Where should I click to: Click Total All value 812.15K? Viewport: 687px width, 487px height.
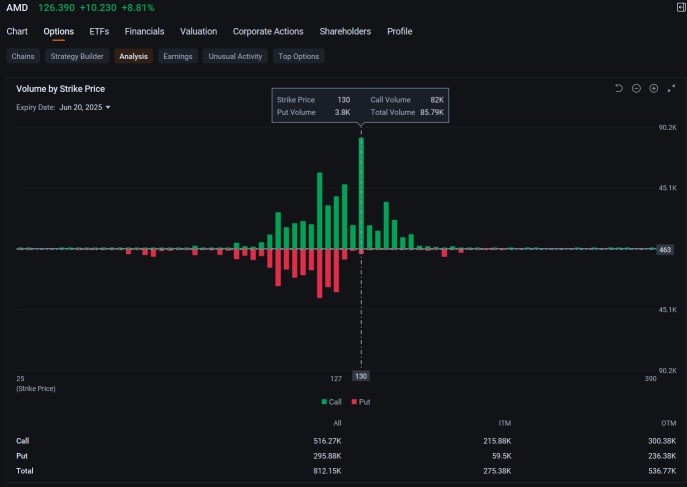click(327, 471)
